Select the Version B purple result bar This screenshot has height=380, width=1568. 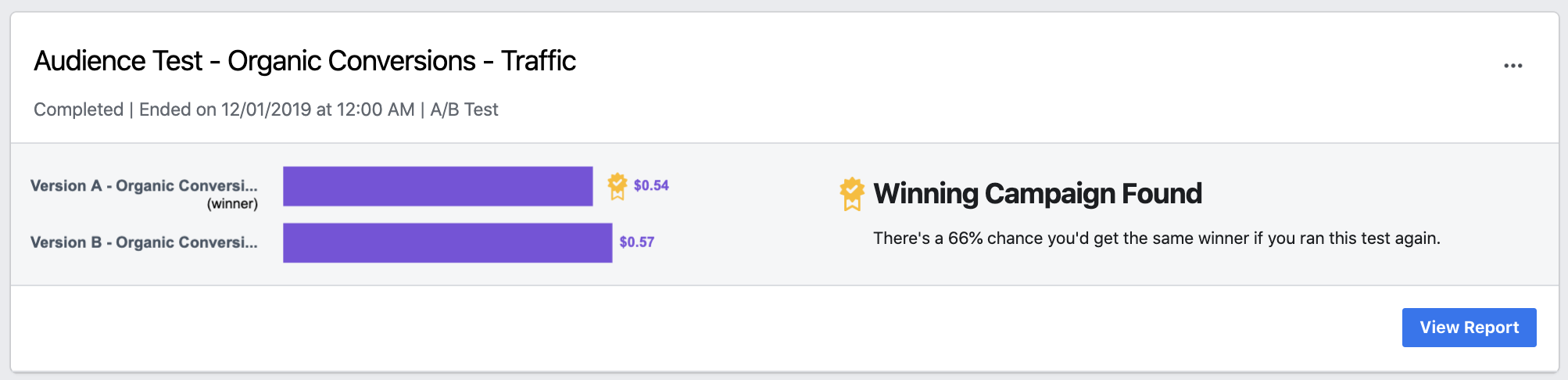[447, 242]
